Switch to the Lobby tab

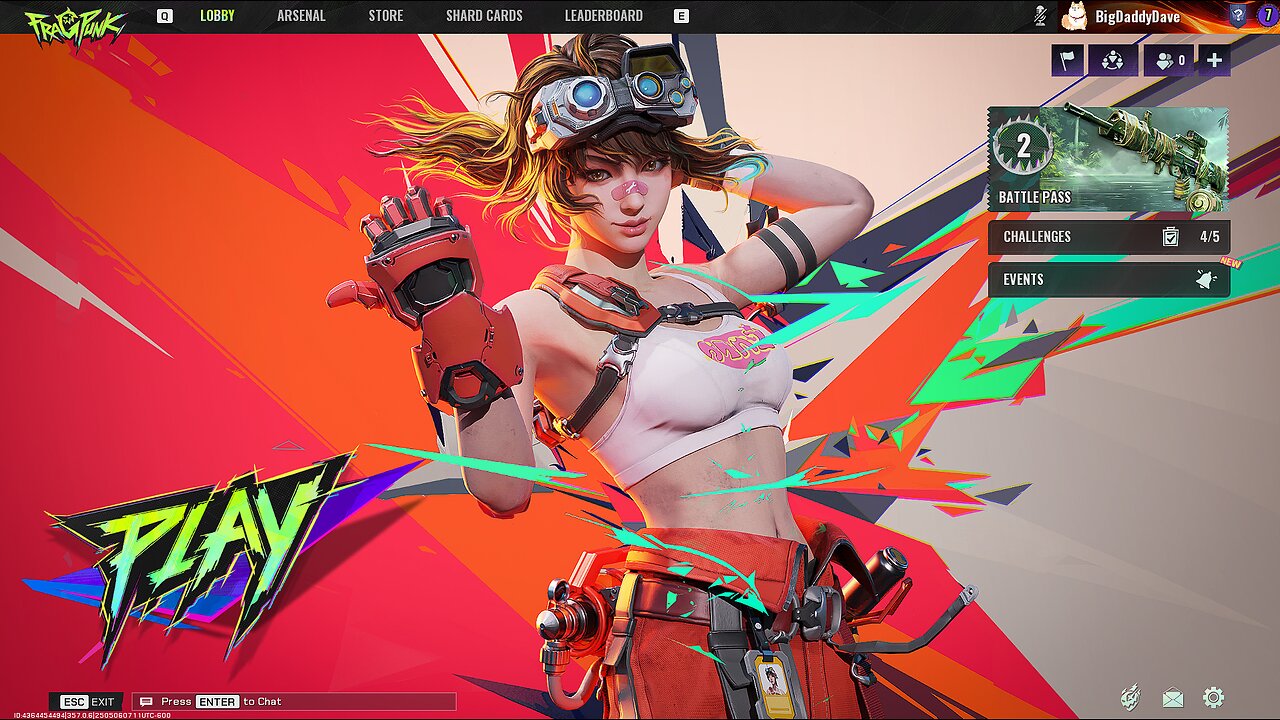coord(217,16)
